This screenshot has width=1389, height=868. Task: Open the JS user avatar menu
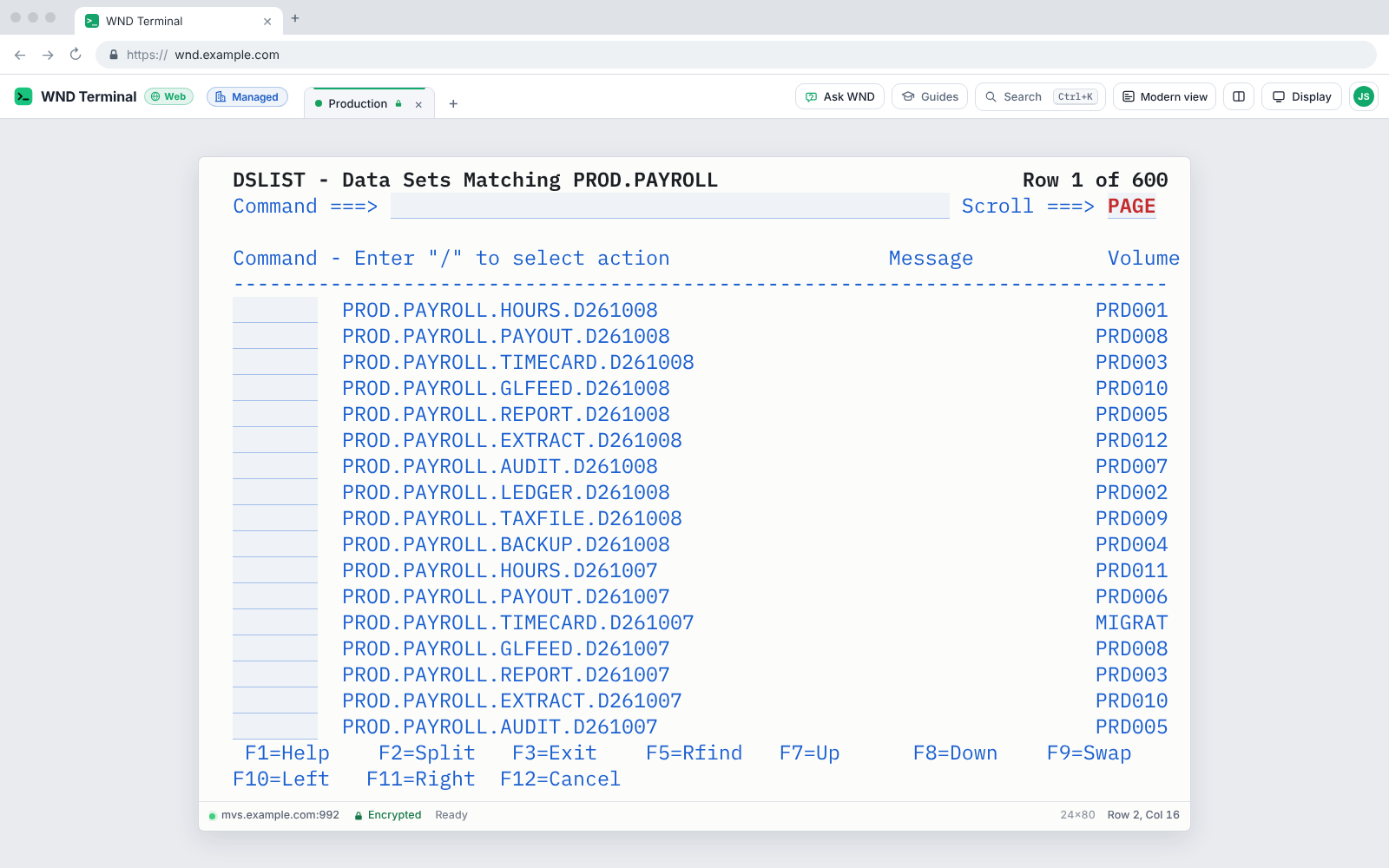1364,96
